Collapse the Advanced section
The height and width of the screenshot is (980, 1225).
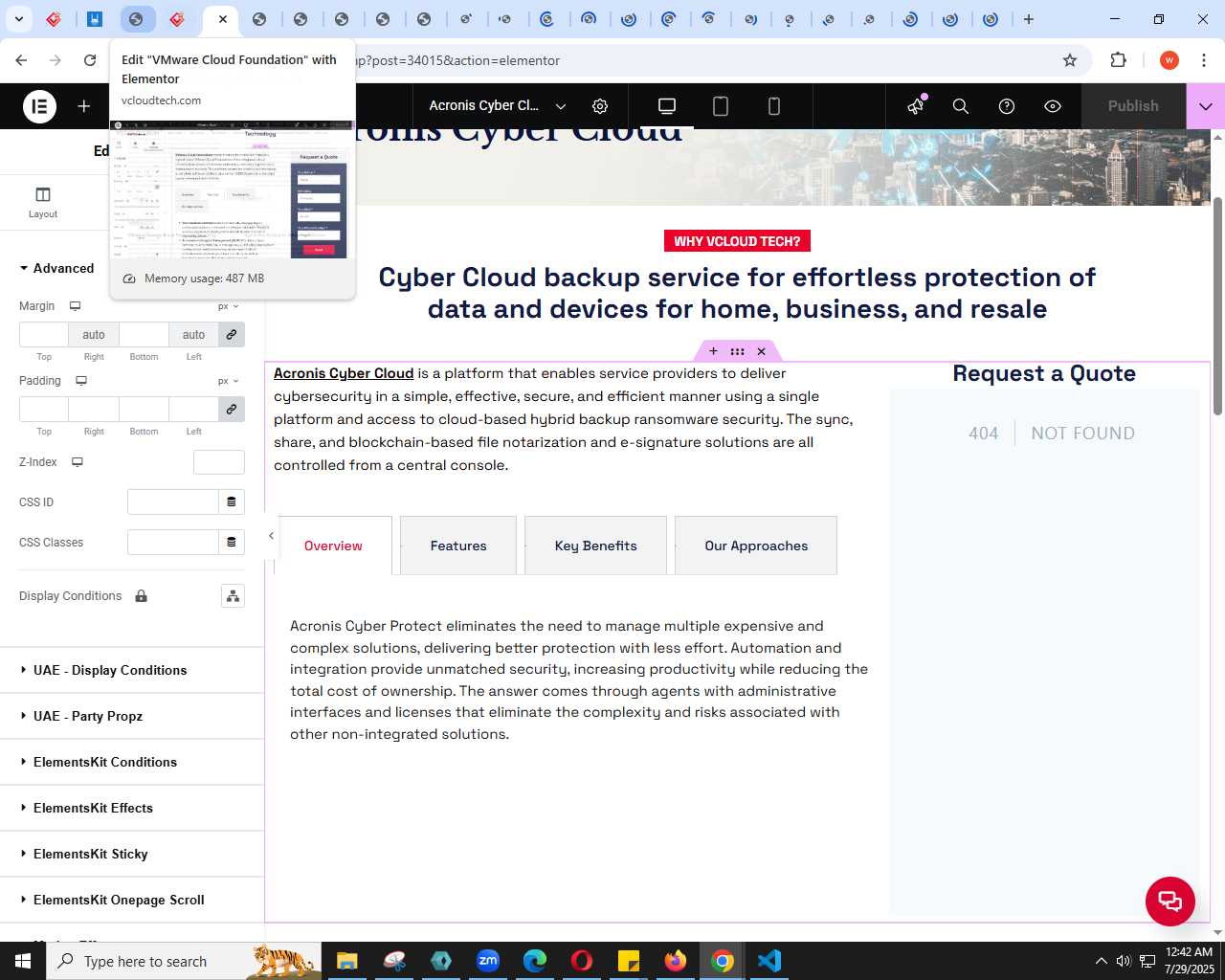57,268
